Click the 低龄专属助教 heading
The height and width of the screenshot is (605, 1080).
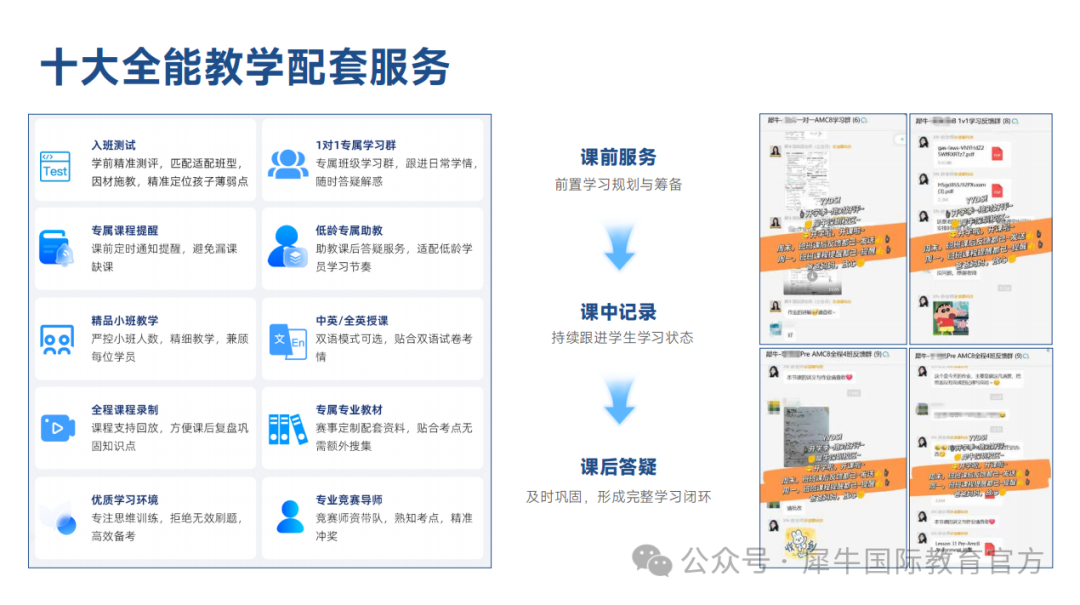[349, 230]
